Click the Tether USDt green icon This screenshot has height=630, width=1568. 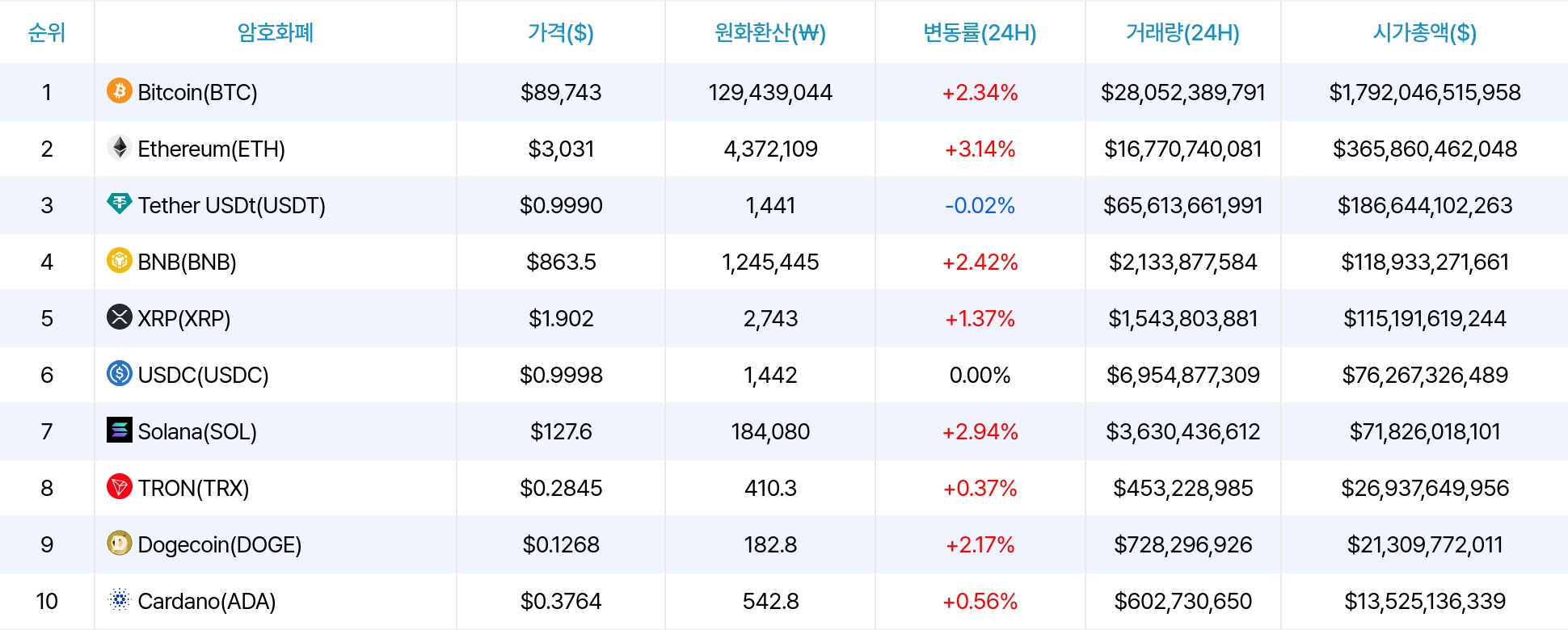120,204
